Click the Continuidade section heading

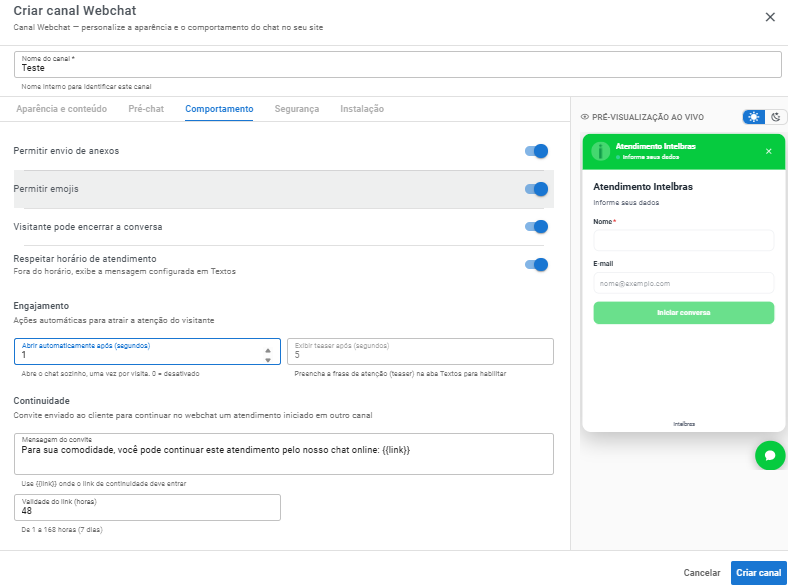point(42,401)
